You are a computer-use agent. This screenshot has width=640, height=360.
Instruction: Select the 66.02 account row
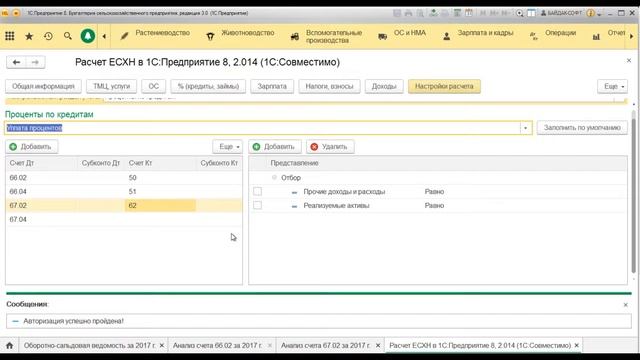pos(124,178)
